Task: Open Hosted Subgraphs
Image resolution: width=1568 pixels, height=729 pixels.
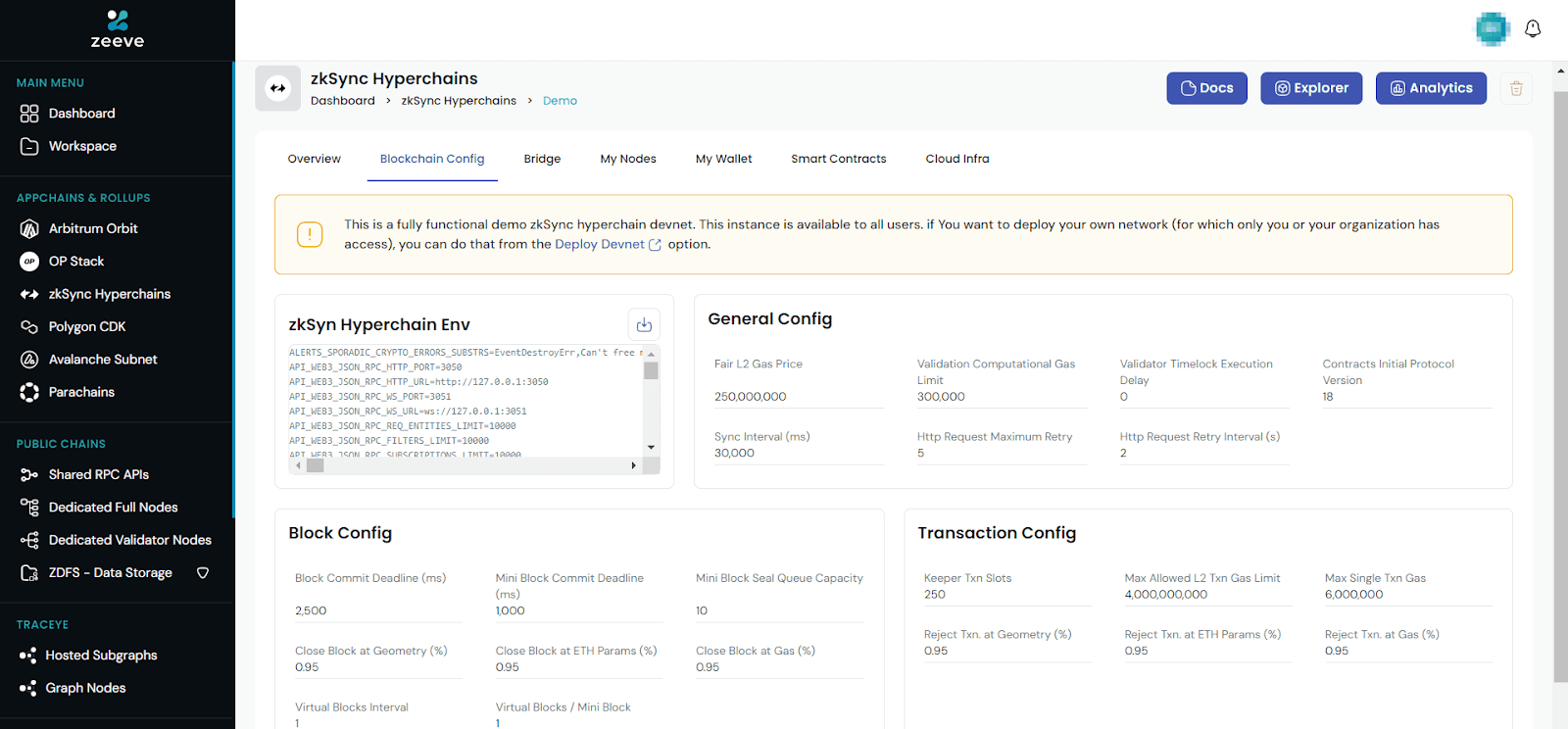Action: pyautogui.click(x=101, y=656)
